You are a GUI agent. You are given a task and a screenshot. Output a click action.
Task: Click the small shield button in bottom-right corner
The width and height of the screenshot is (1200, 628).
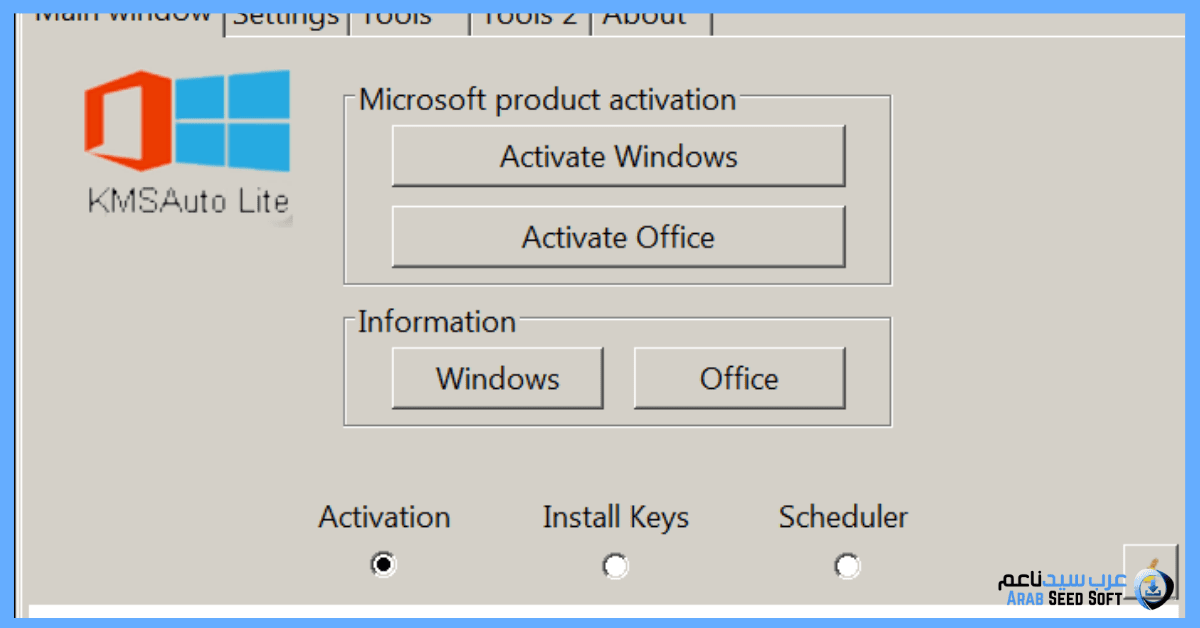tap(1152, 570)
